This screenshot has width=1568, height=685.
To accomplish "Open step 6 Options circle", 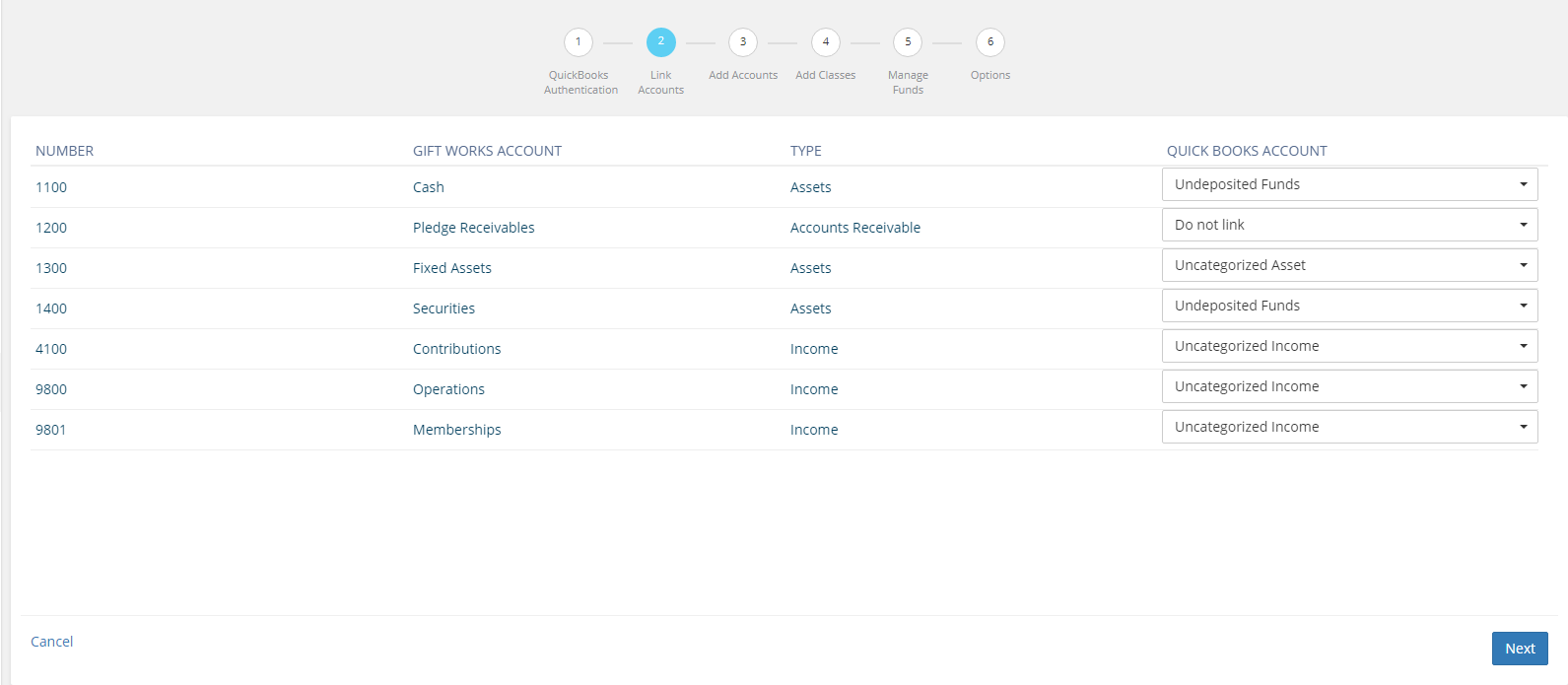I will [x=990, y=42].
